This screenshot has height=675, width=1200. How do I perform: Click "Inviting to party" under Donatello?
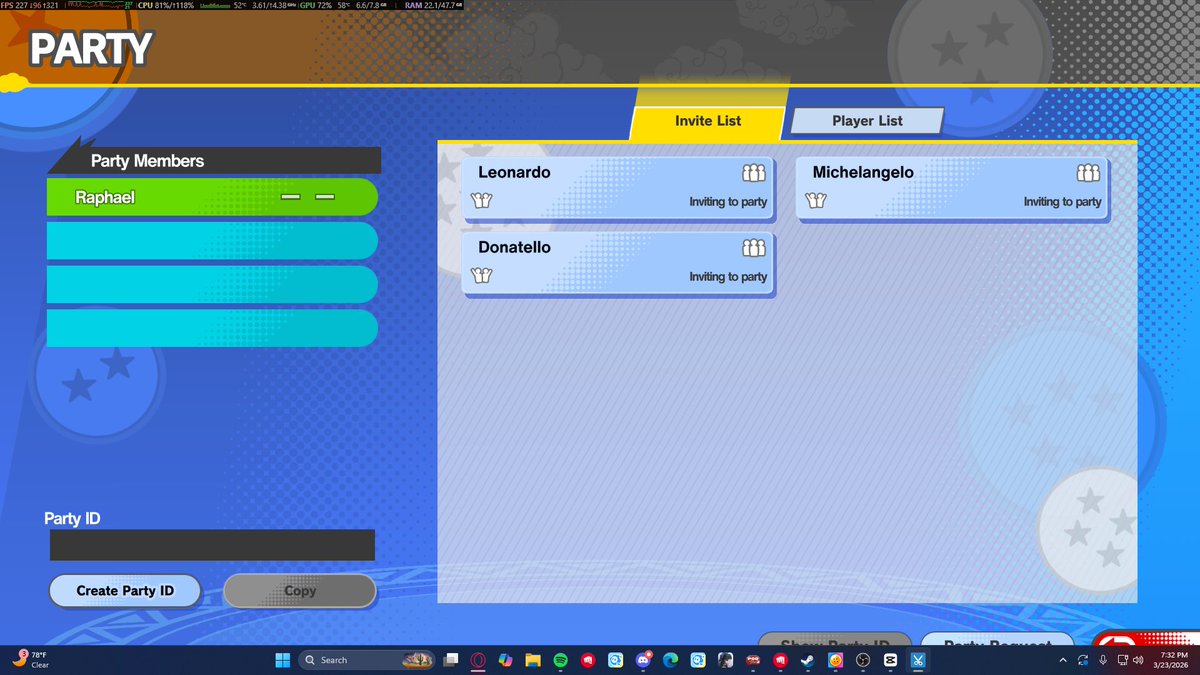click(728, 277)
